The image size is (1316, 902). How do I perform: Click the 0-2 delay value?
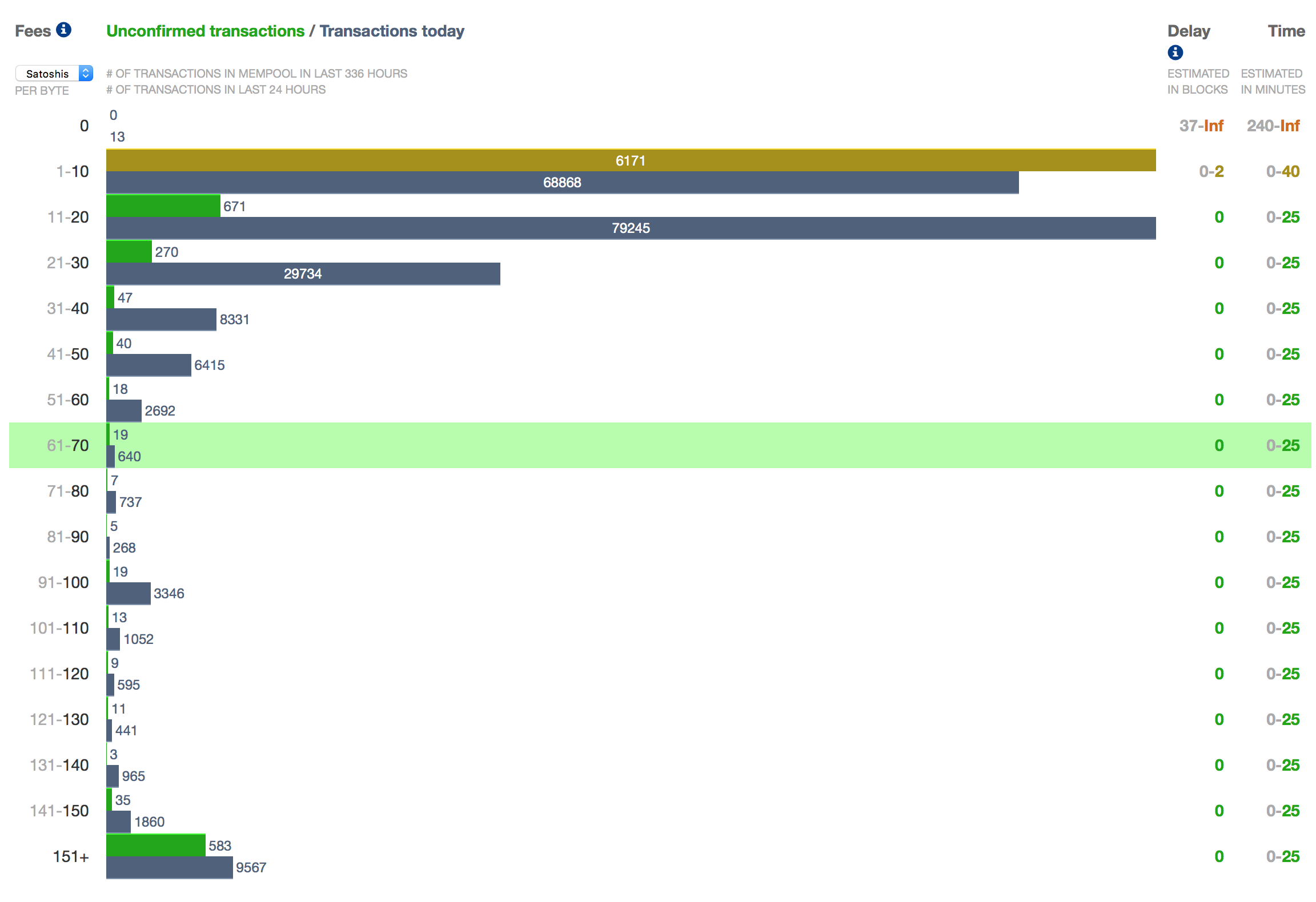(x=1211, y=171)
